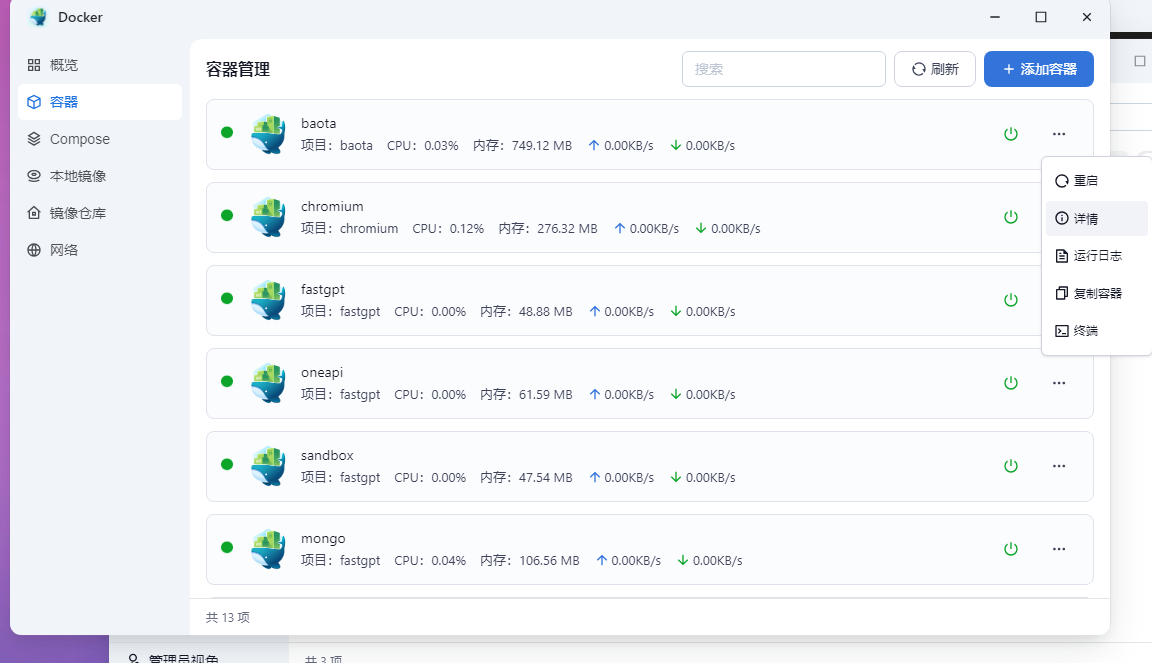Open the Compose section
The width and height of the screenshot is (1152, 663).
click(99, 139)
